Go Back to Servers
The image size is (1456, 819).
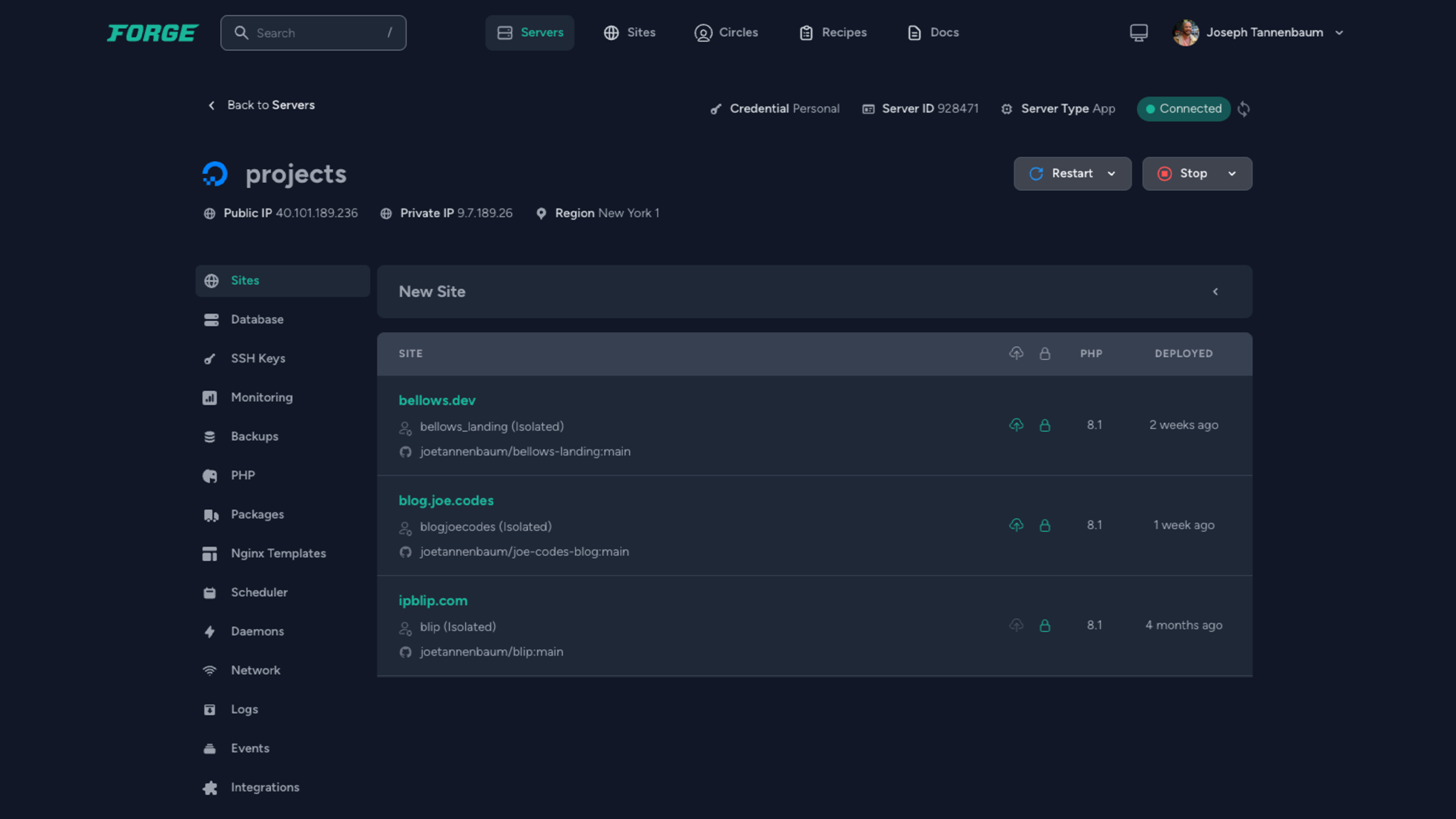[x=261, y=105]
